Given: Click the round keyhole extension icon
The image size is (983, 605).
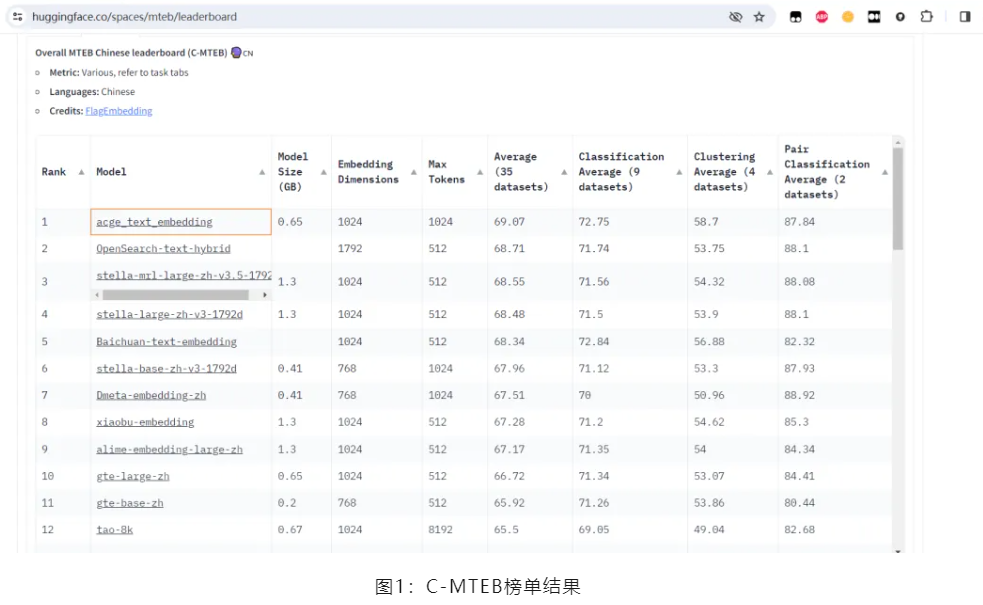Looking at the screenshot, I should 900,17.
